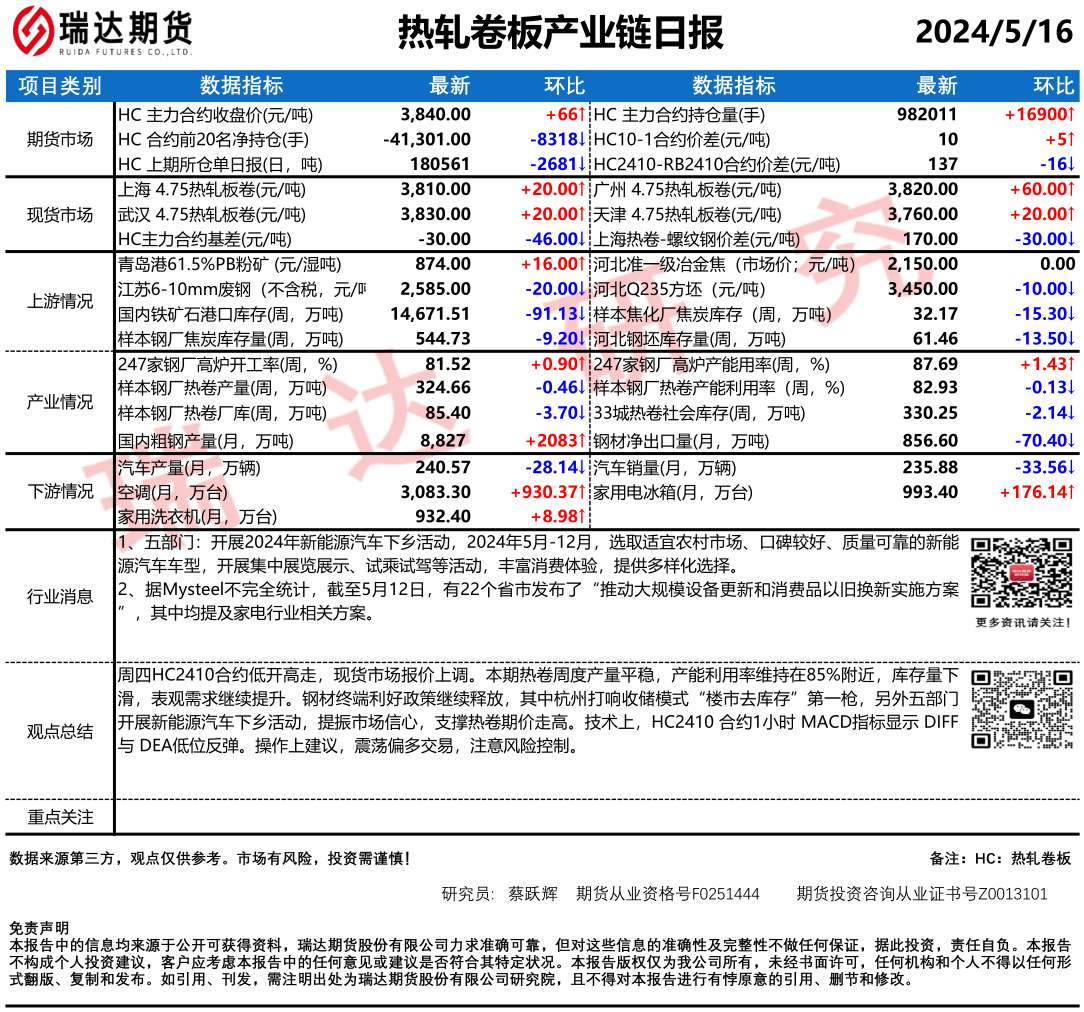Screen dimensions: 1084x1012
Task: Click the report date 2024/5/16
Action: 993,33
